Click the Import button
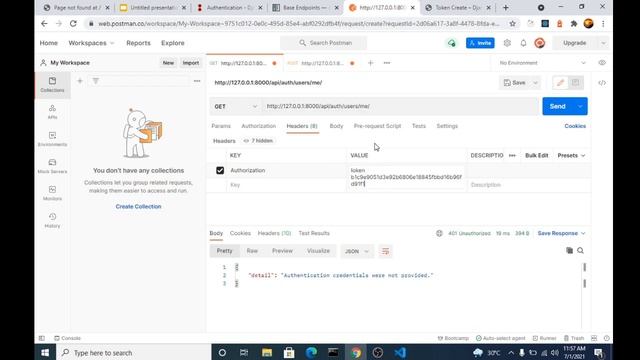This screenshot has height=360, width=640. point(191,63)
